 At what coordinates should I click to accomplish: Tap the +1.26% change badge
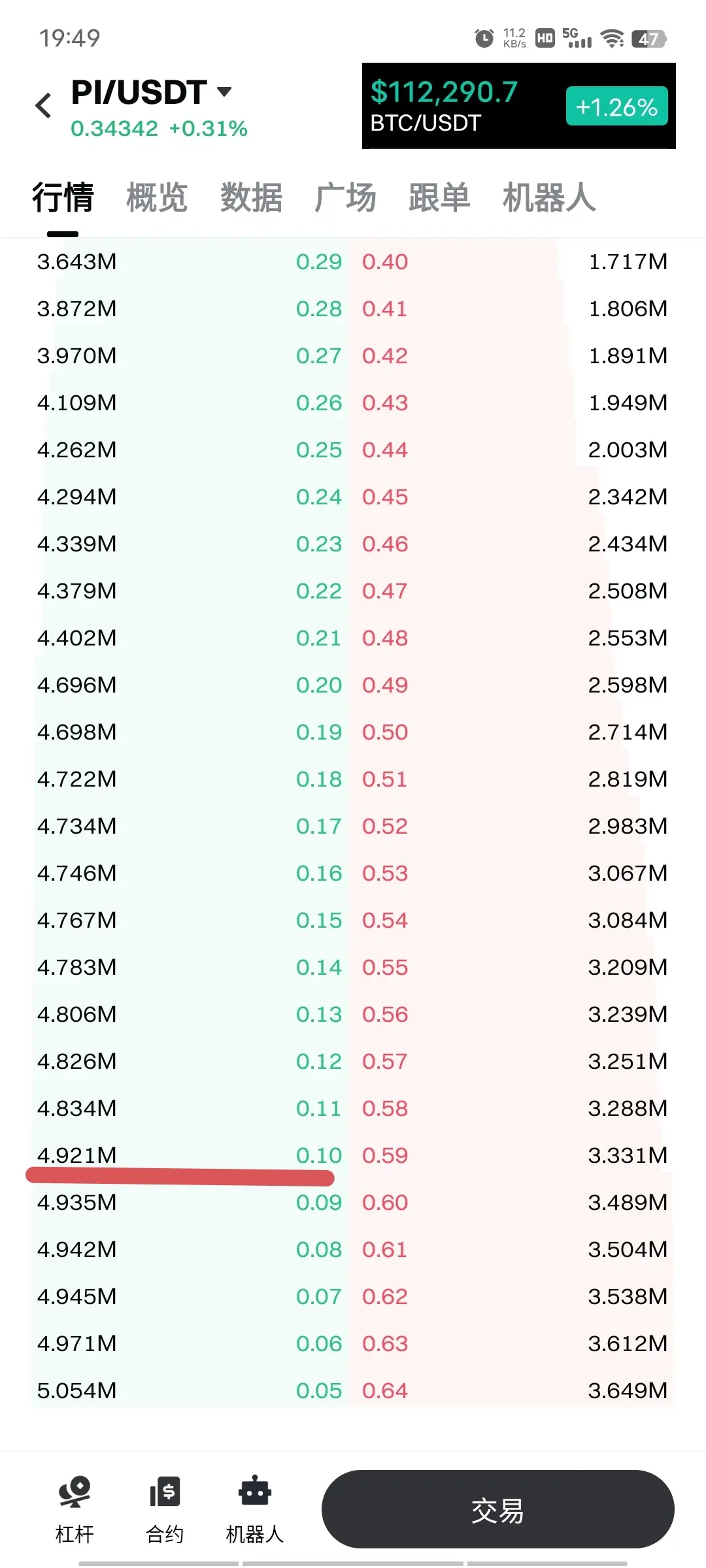[x=616, y=106]
